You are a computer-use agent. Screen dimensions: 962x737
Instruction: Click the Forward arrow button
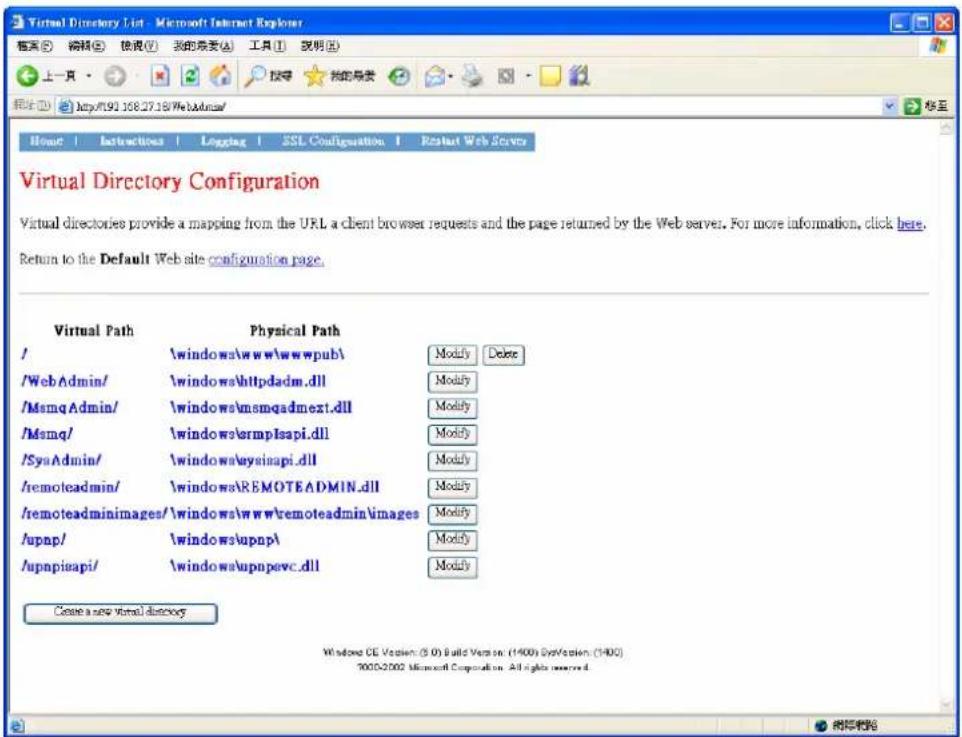(115, 76)
